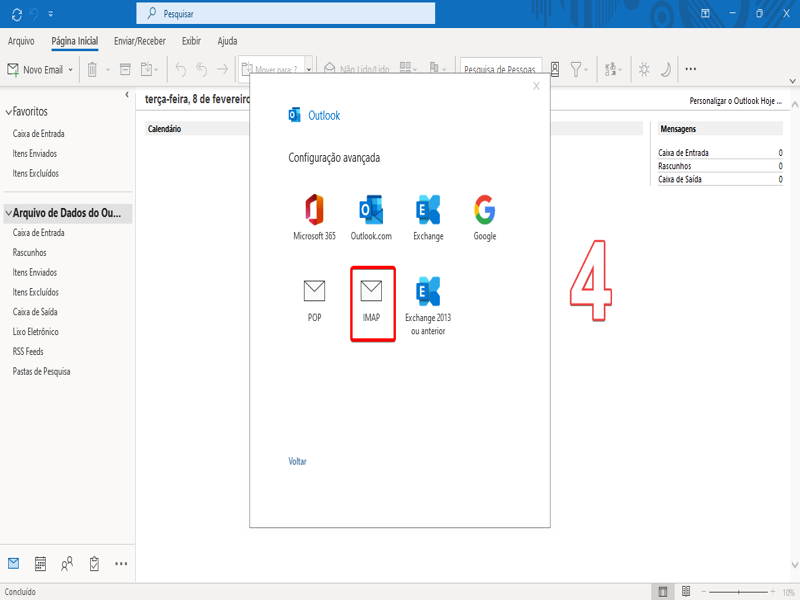Open the delete options dropdown arrow

[108, 70]
